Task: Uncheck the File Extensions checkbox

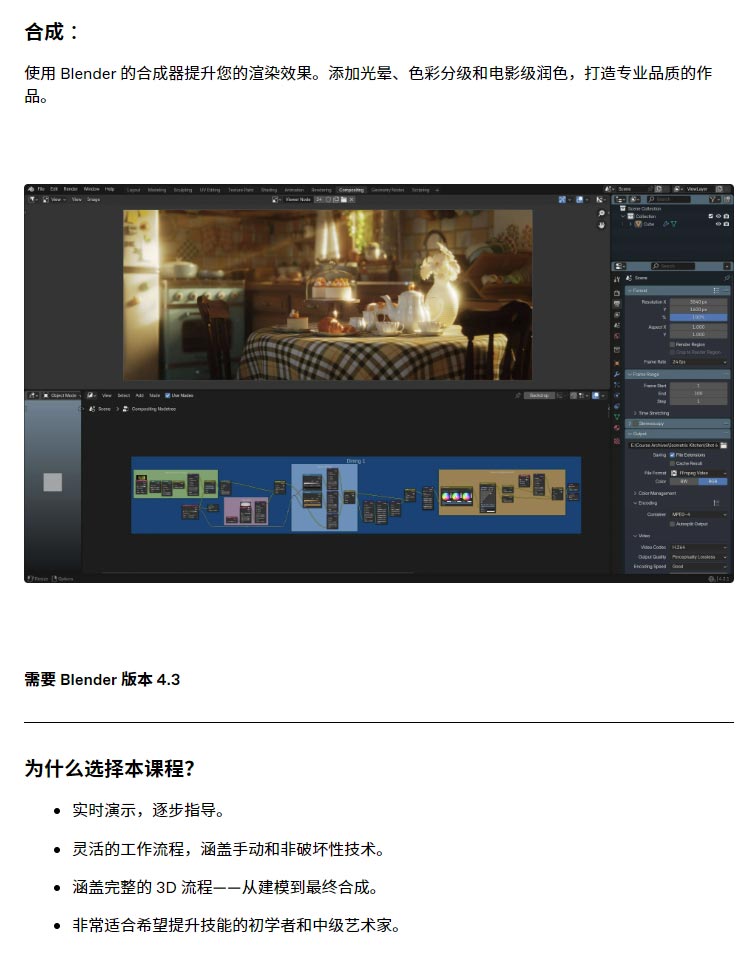Action: coord(672,454)
